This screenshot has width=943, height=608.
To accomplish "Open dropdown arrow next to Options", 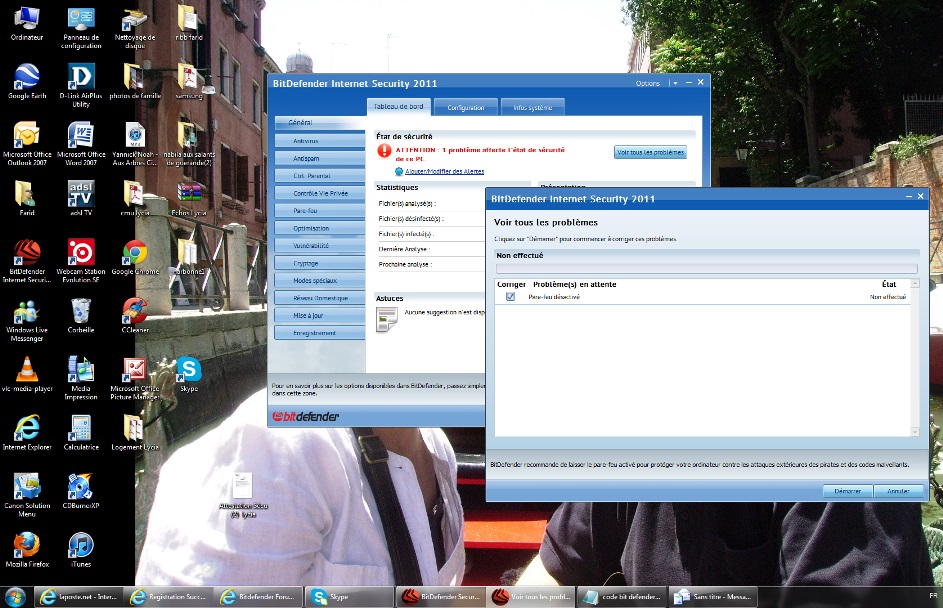I will (675, 83).
